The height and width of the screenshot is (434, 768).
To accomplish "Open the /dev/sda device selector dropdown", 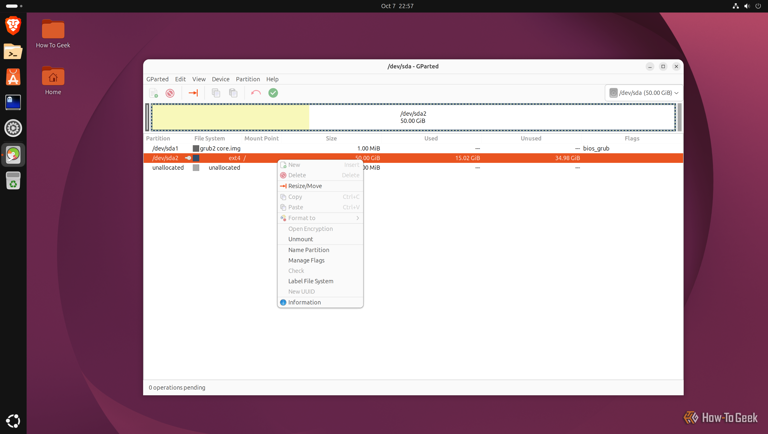I will coord(644,93).
